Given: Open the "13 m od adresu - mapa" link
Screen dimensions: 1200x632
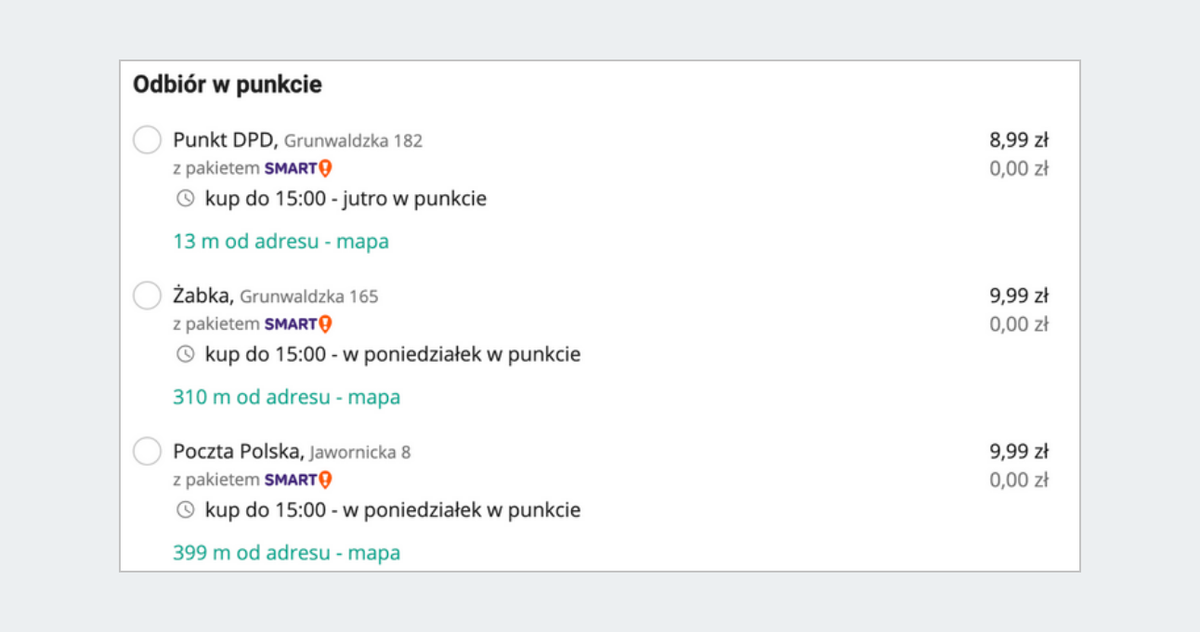Looking at the screenshot, I should click(281, 241).
